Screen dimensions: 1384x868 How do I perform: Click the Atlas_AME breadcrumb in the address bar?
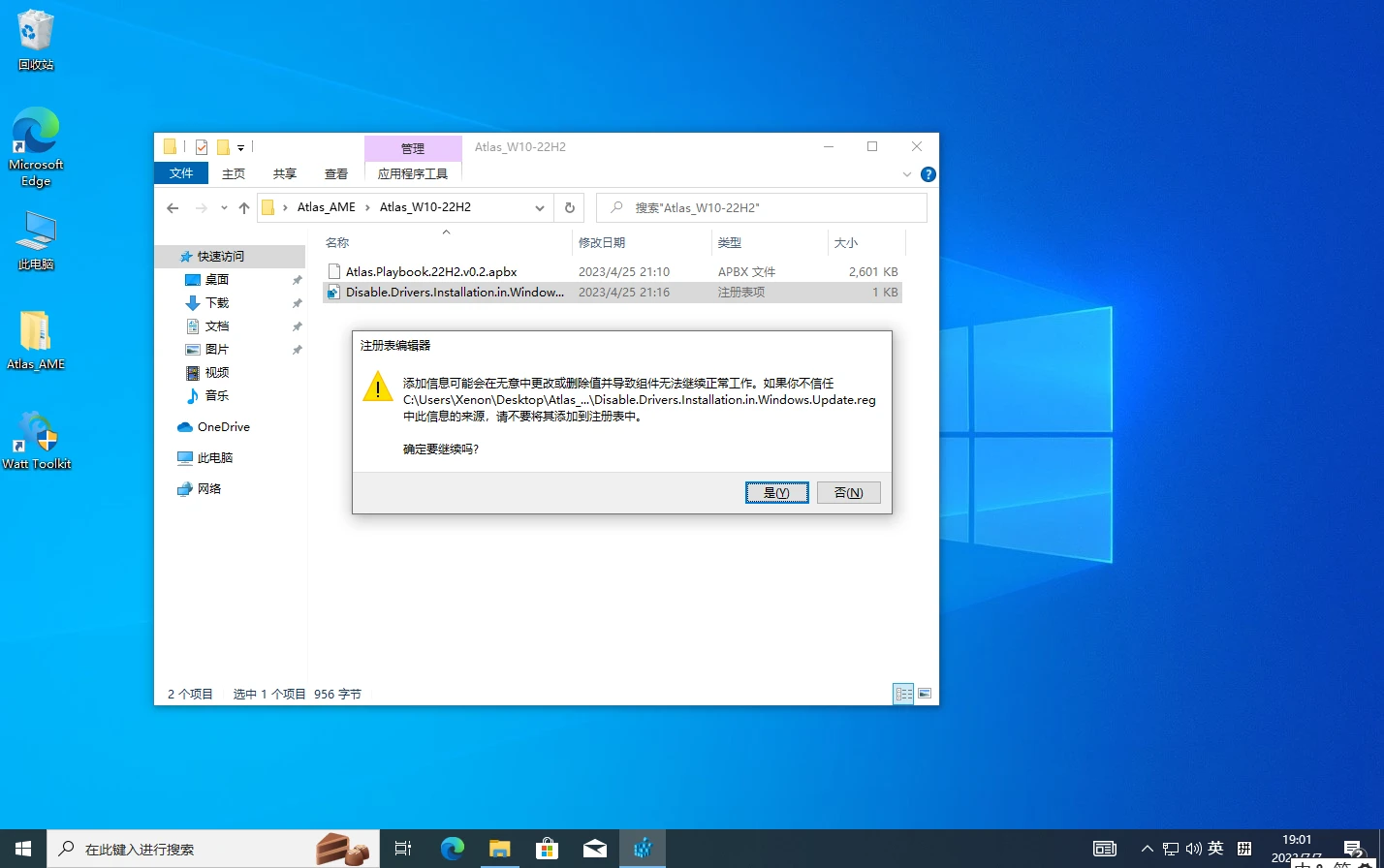327,207
